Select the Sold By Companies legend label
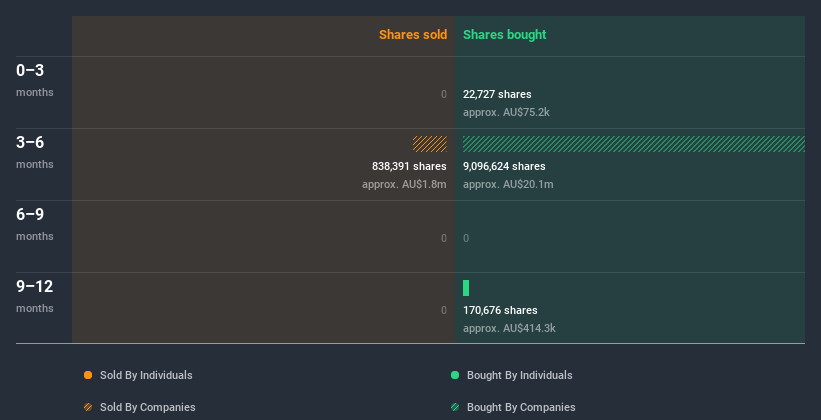This screenshot has width=821, height=420. point(148,407)
